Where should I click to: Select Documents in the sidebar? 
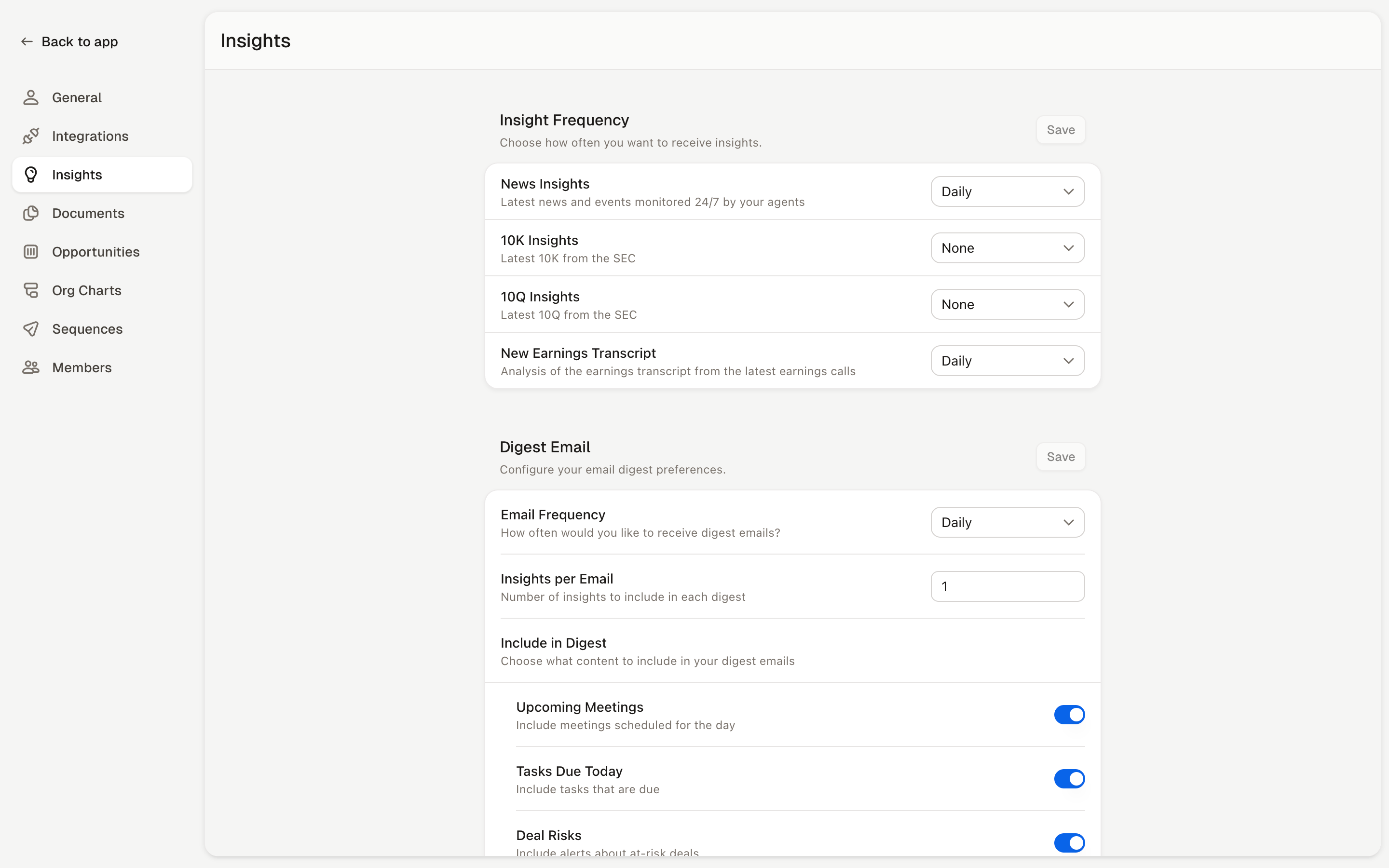(x=102, y=213)
